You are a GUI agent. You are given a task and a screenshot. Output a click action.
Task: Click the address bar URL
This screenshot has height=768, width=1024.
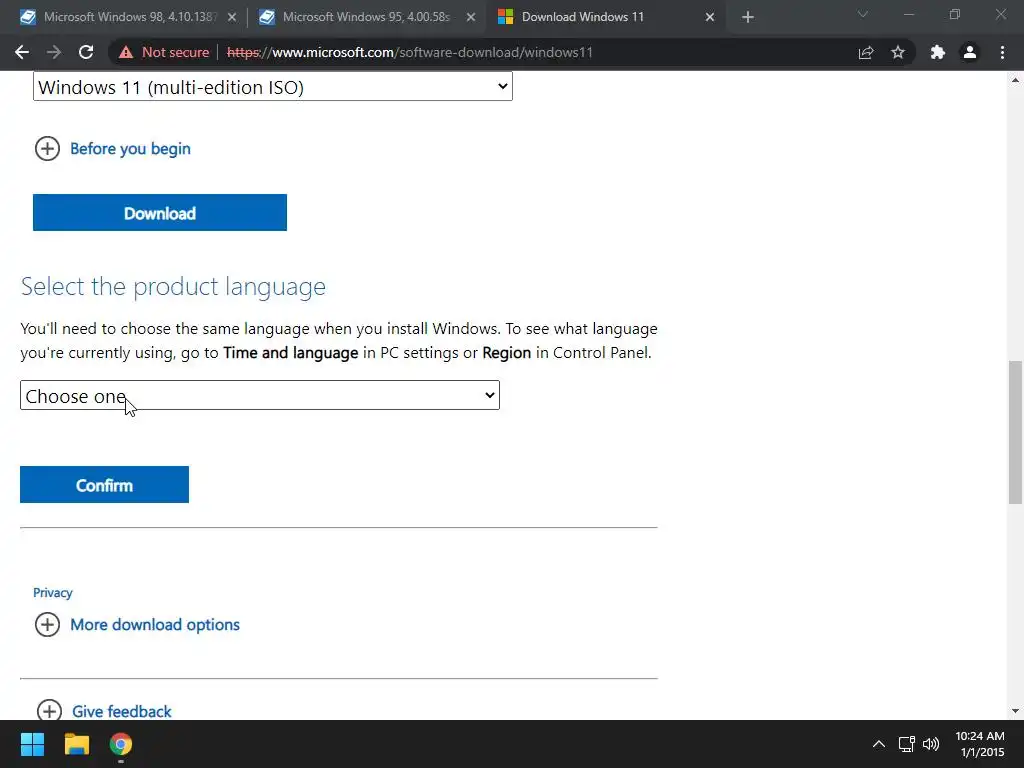(x=409, y=52)
